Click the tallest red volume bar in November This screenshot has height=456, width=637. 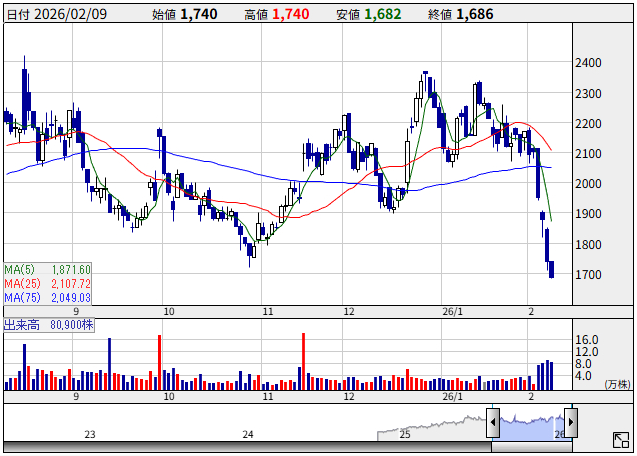(303, 361)
